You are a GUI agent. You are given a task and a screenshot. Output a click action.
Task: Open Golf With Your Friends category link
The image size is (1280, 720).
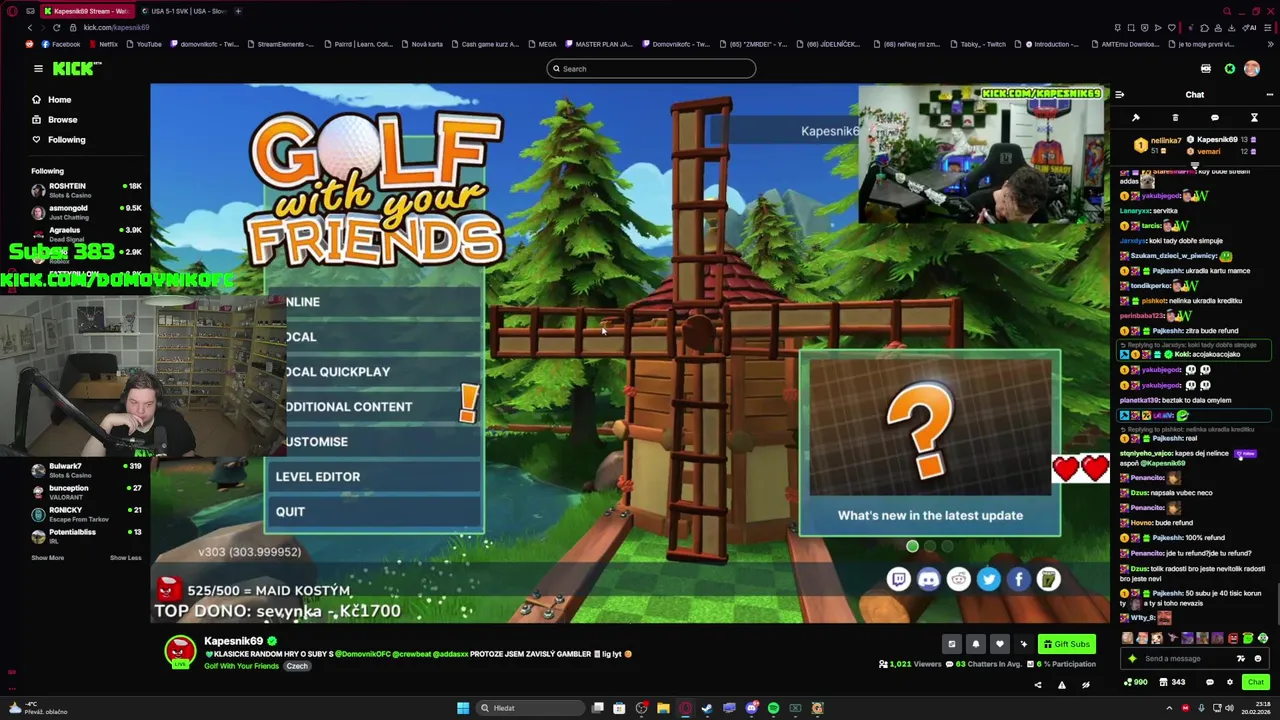(x=241, y=666)
